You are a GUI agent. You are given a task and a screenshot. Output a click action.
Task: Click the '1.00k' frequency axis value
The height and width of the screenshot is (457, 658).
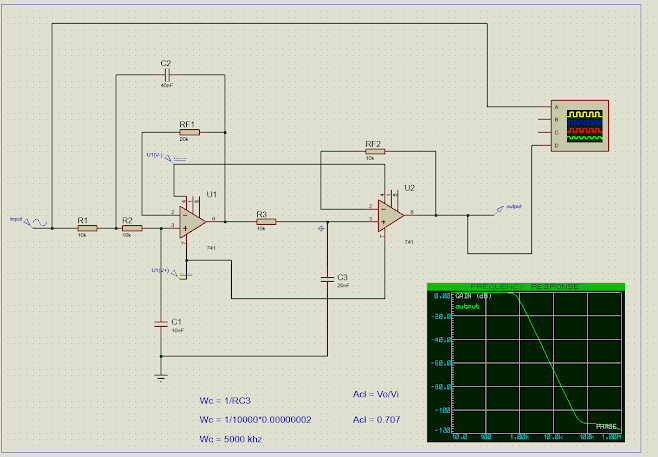[x=520, y=437]
